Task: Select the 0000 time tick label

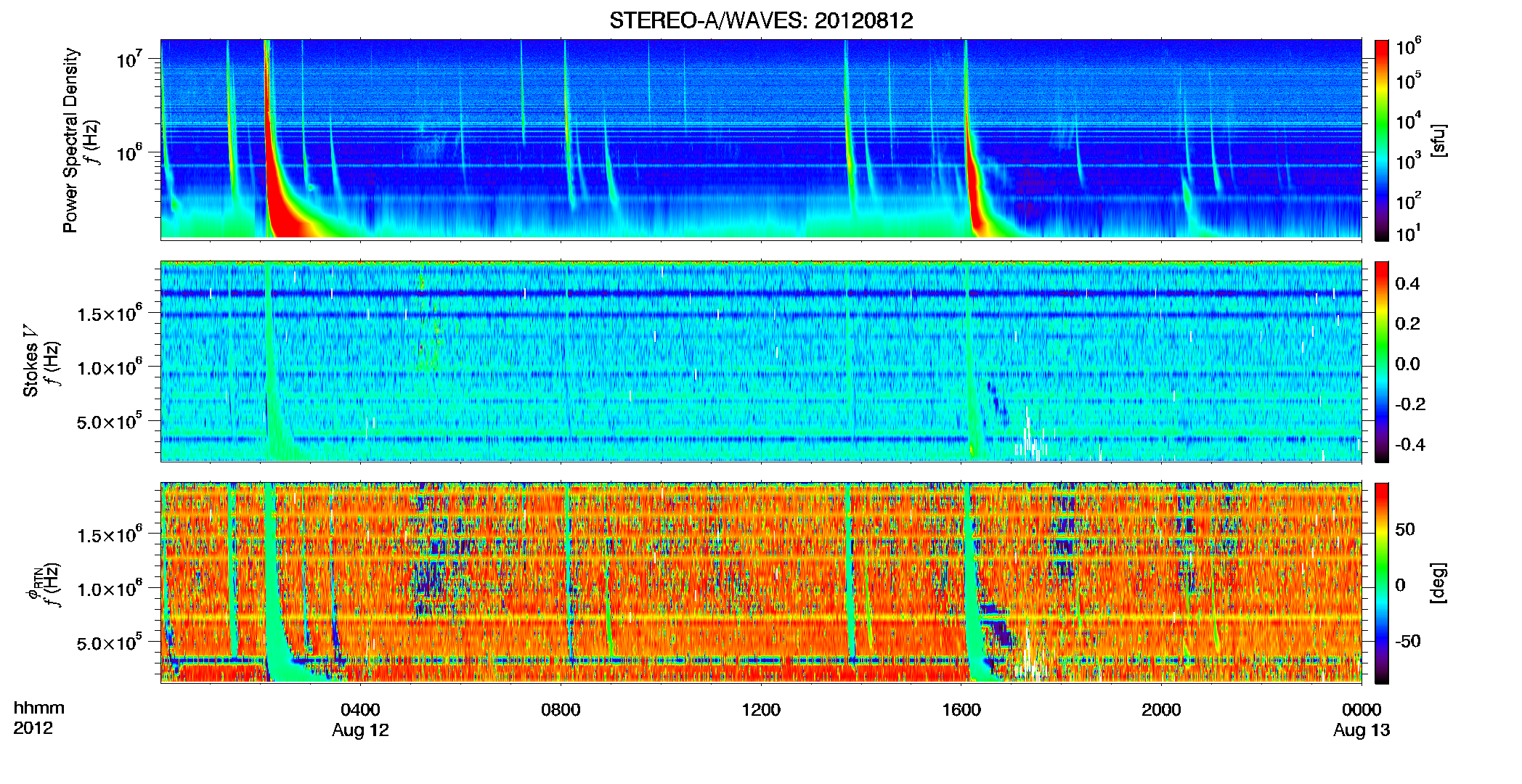Action: click(1362, 710)
